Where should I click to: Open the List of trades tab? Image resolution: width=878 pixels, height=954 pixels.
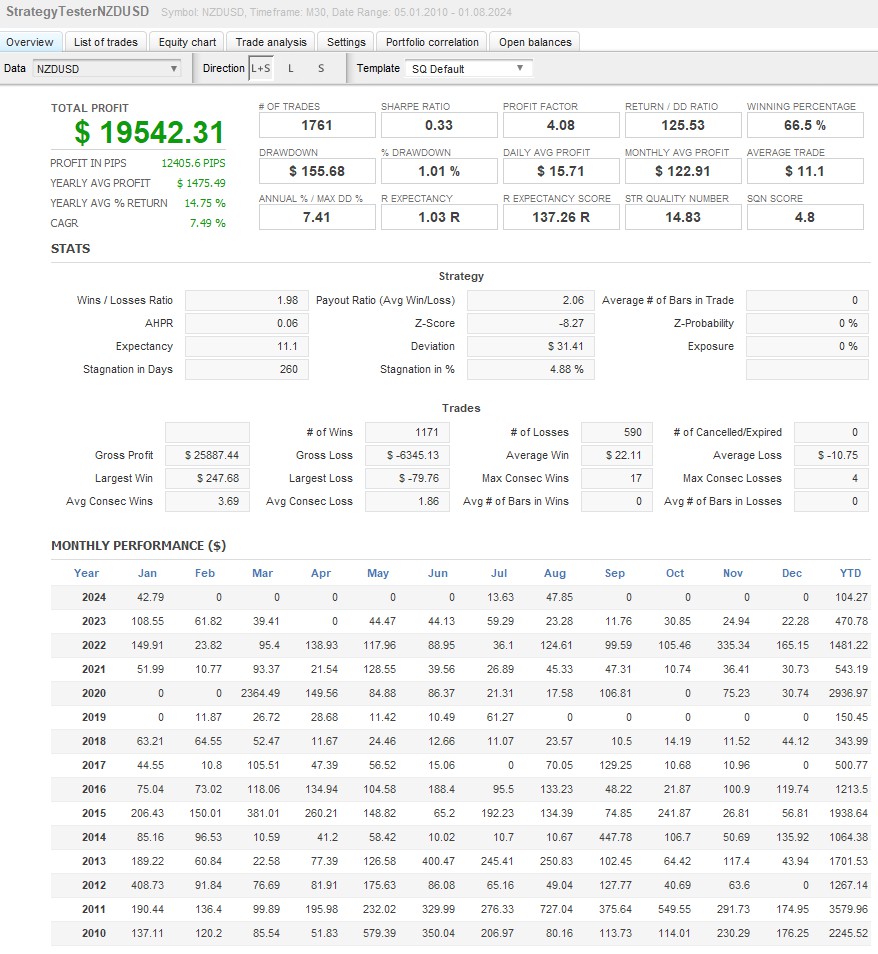(106, 42)
